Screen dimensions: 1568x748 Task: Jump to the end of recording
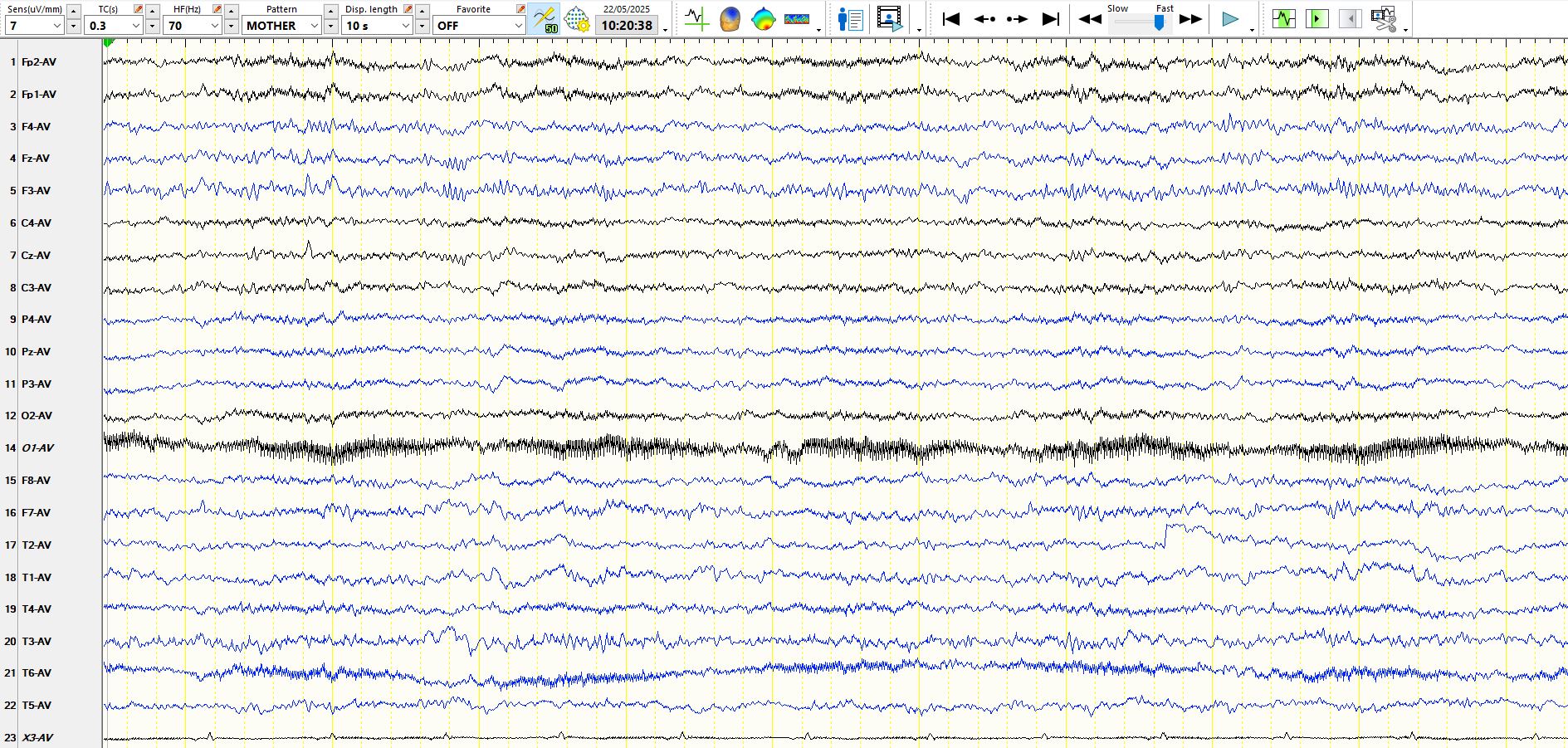click(1050, 19)
